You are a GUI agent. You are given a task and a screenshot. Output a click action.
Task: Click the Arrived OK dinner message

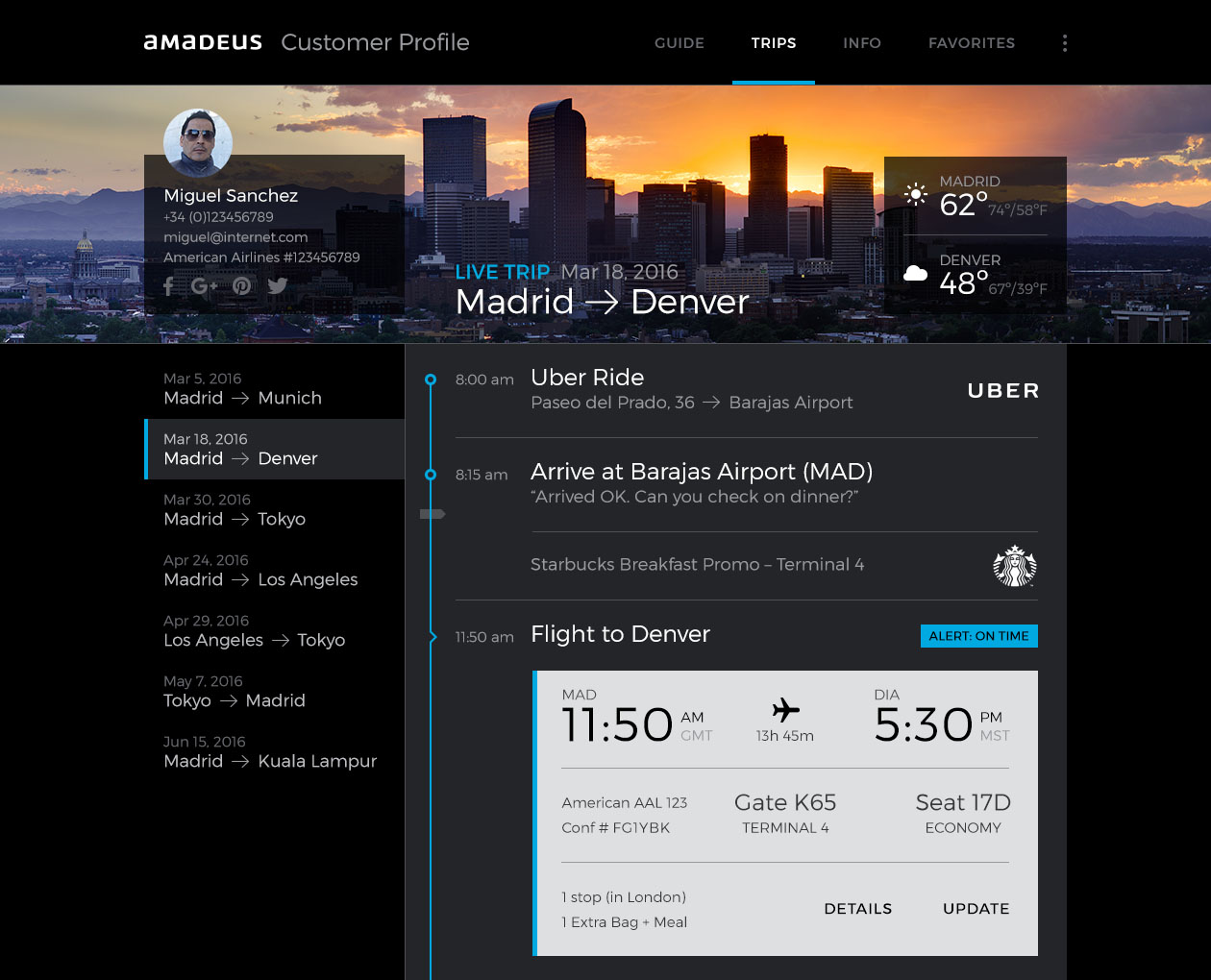(694, 497)
